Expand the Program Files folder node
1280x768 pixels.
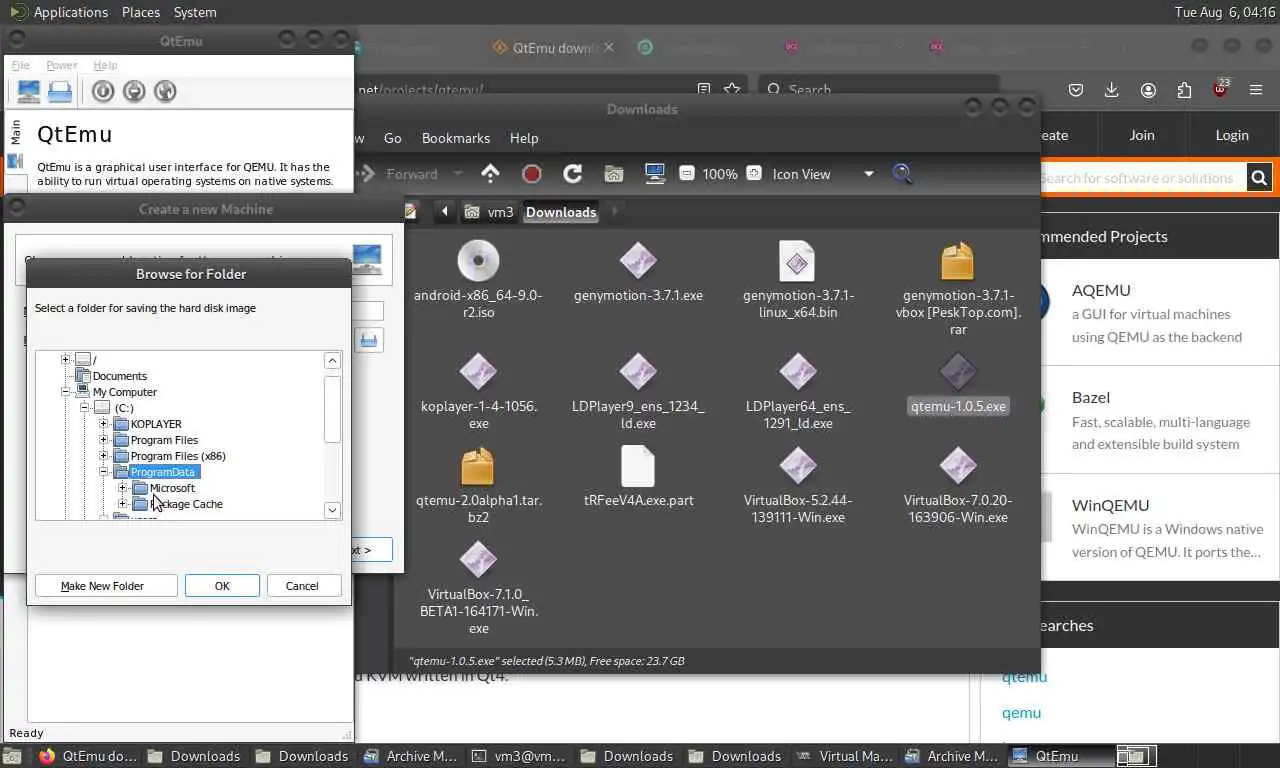coord(104,440)
